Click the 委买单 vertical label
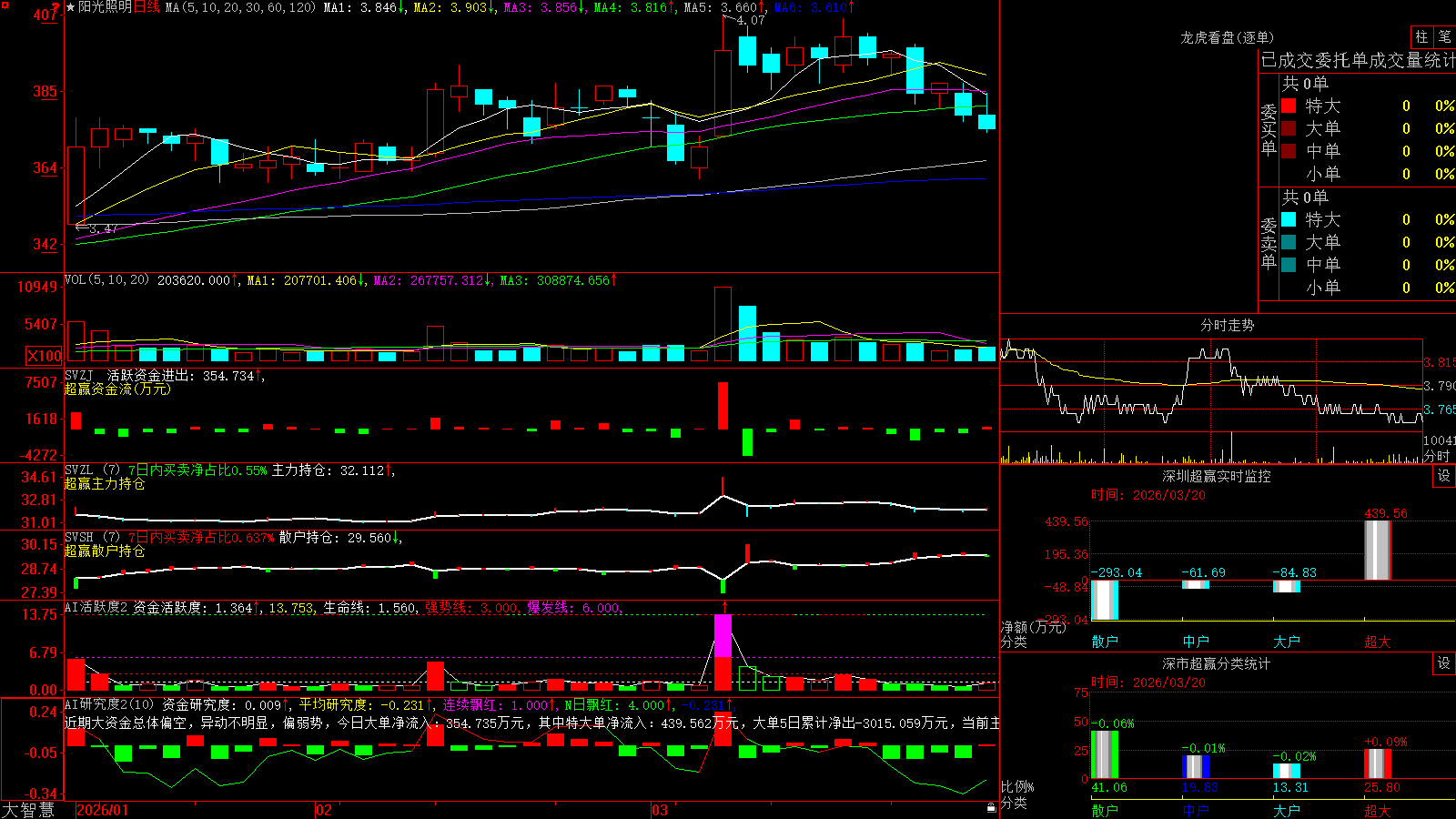The image size is (1456, 819). [1269, 130]
